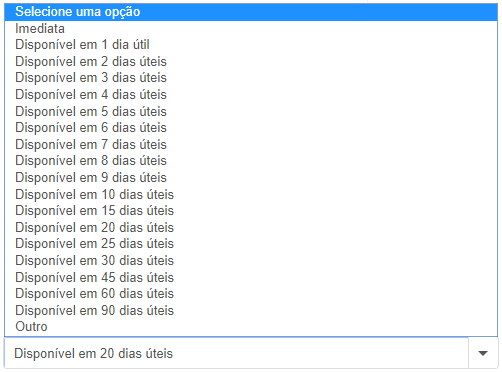Screen dimensions: 502x372
Task: Select 'Disponível em 1 dia útil'
Action: 251,45
